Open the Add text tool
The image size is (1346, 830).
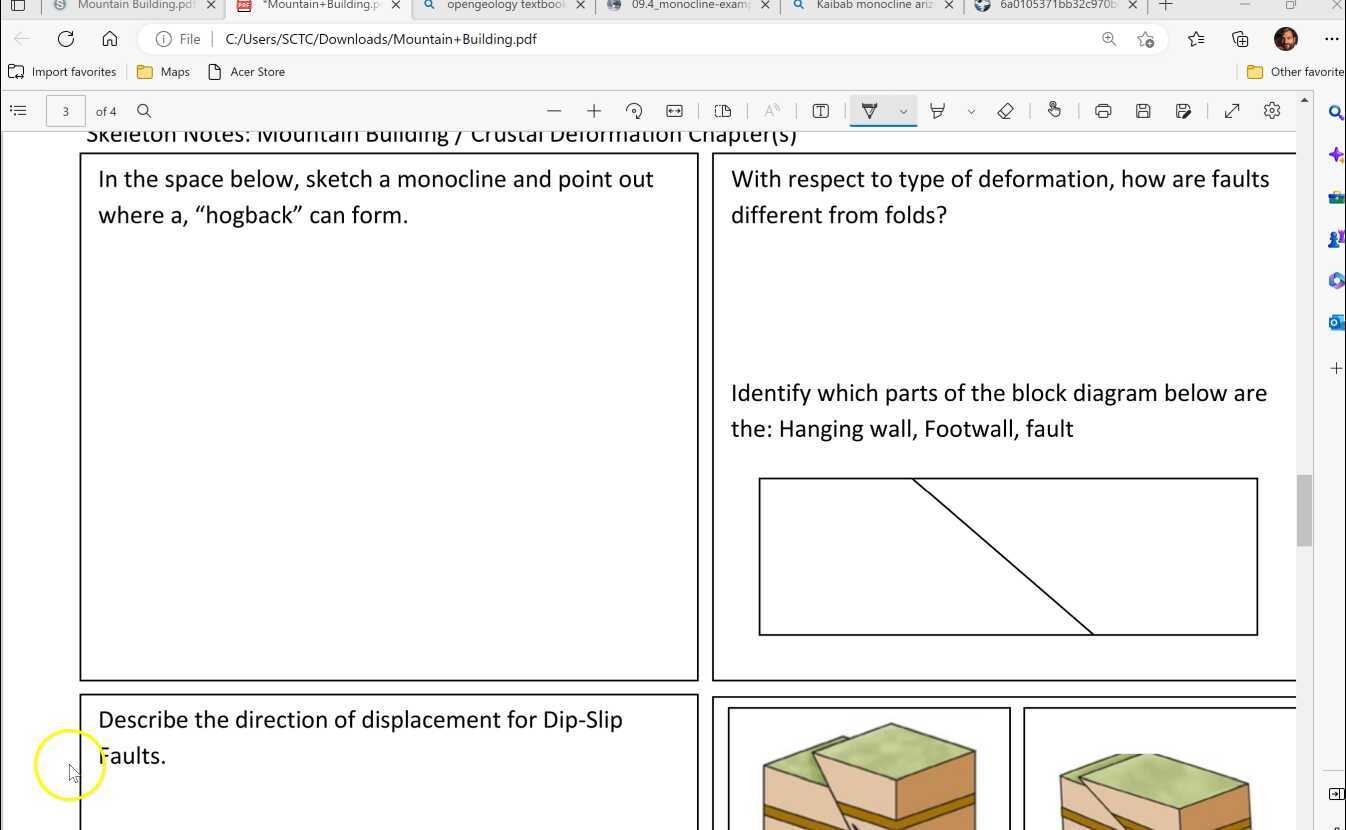(820, 110)
